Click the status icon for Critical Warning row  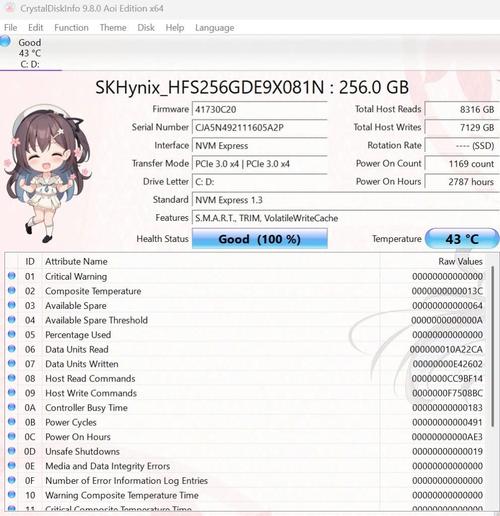tap(12, 276)
